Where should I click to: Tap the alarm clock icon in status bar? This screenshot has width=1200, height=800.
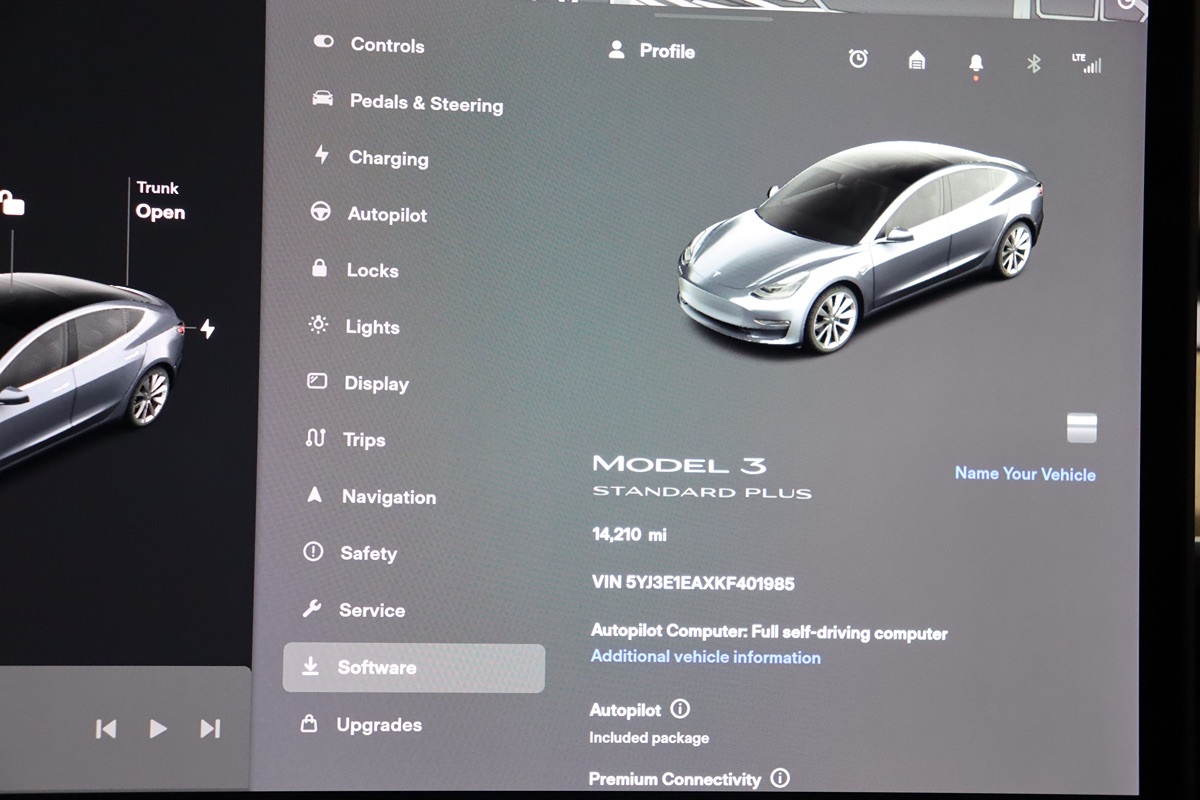[x=858, y=59]
